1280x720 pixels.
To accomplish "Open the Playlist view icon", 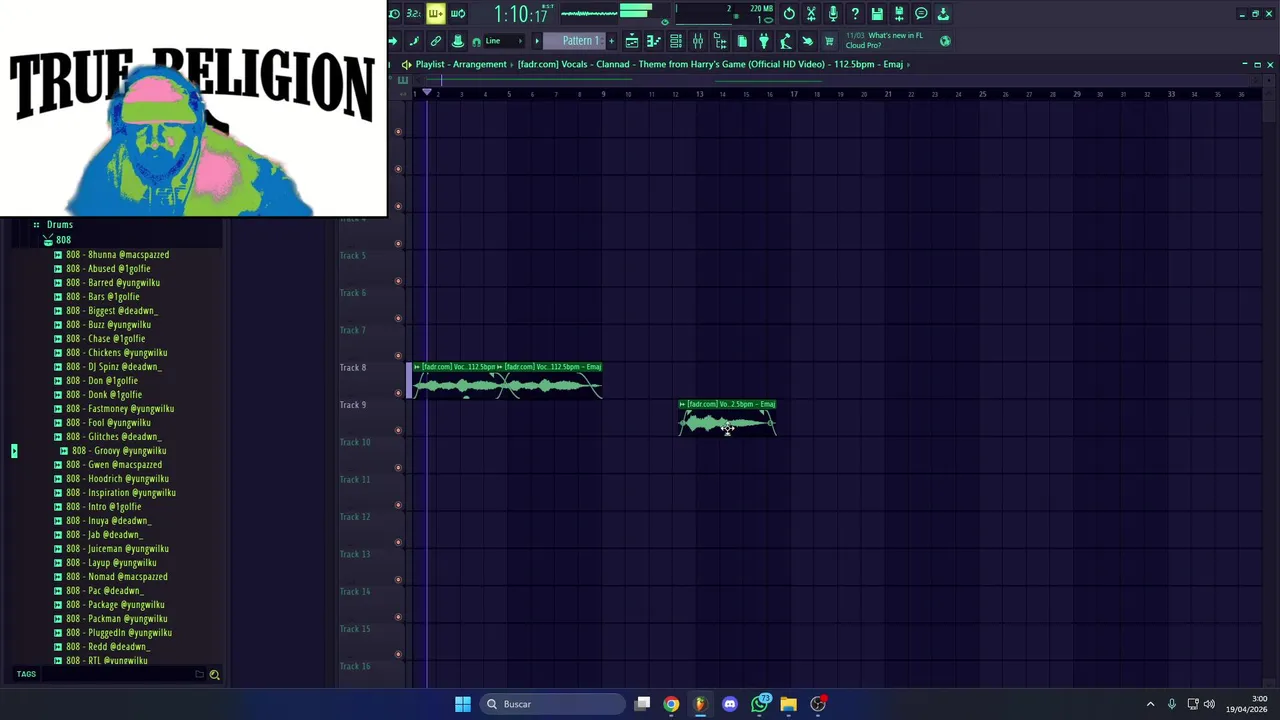I will pyautogui.click(x=632, y=41).
